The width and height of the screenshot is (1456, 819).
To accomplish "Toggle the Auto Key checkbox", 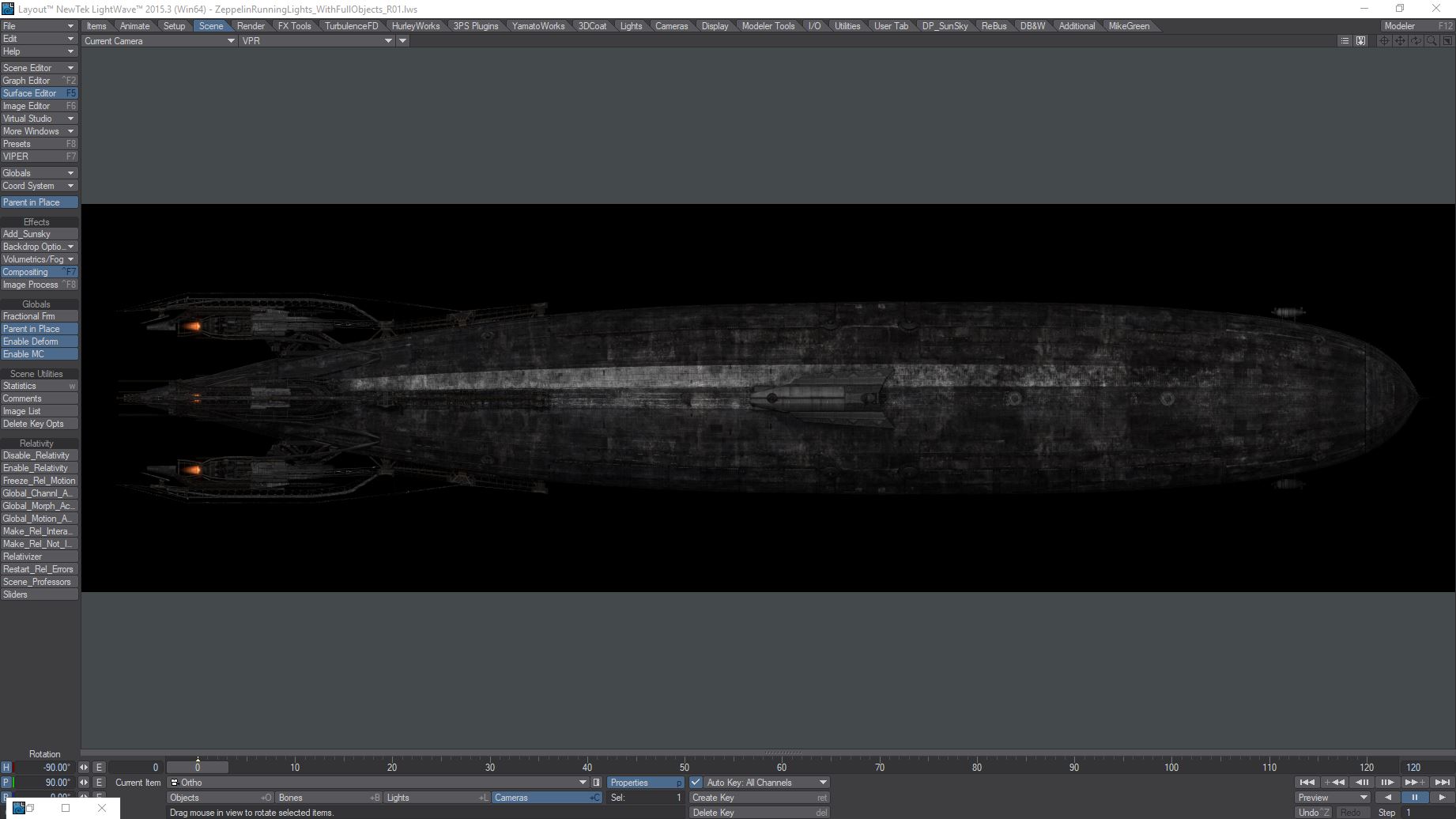I will (x=696, y=783).
